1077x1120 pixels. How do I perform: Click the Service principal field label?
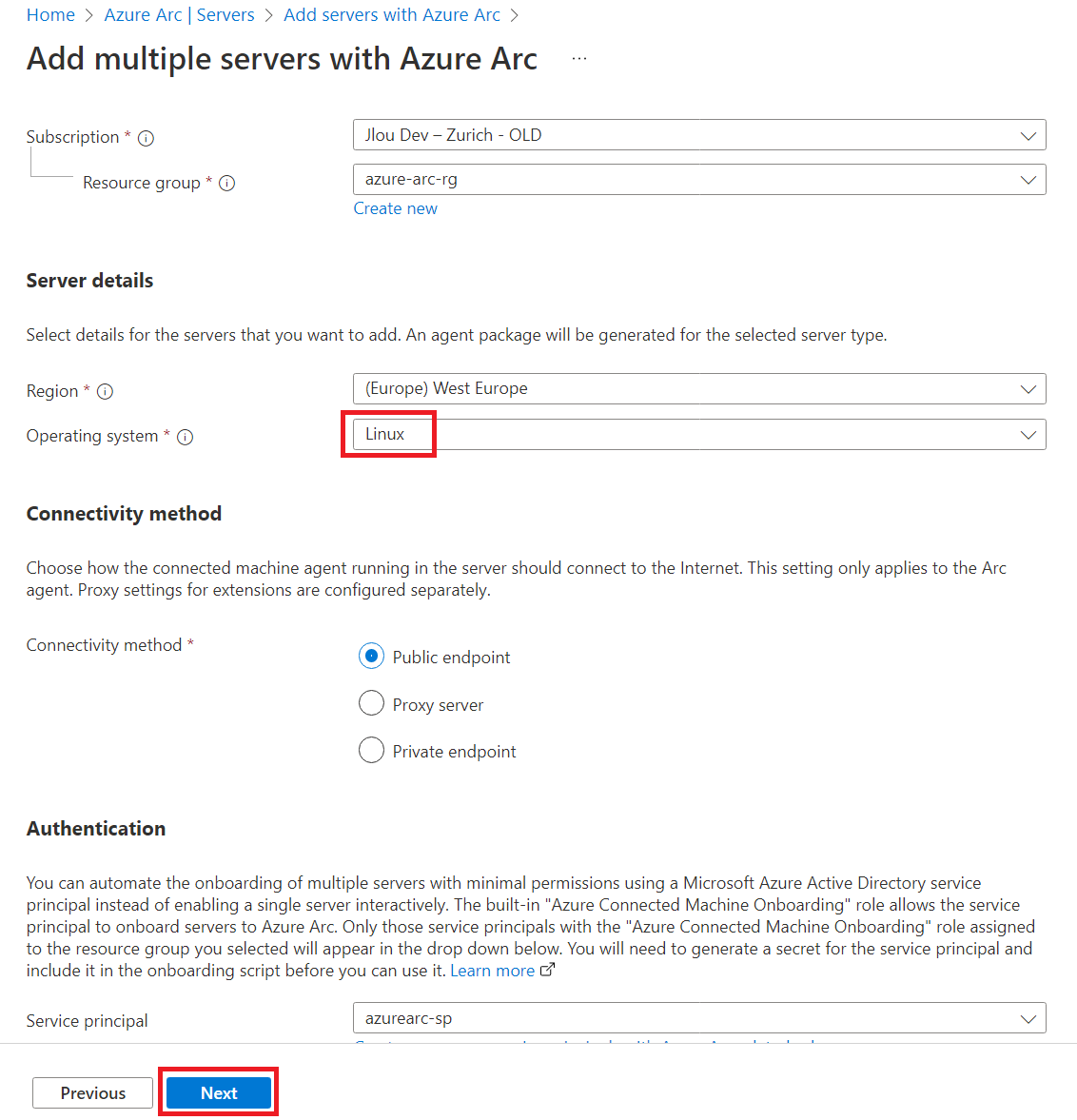click(x=88, y=1021)
